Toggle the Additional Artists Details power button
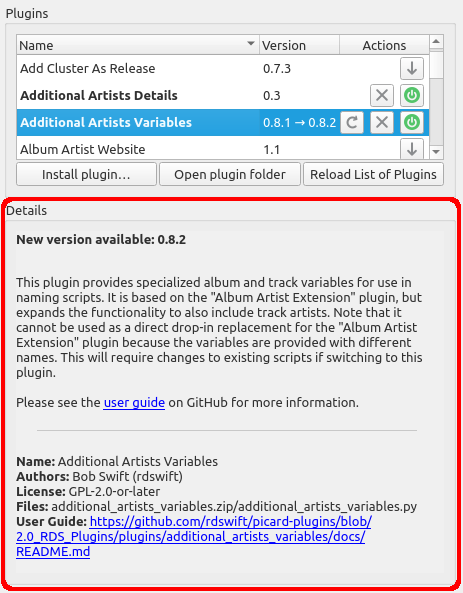Screen dimensions: 463x593 coord(412,95)
